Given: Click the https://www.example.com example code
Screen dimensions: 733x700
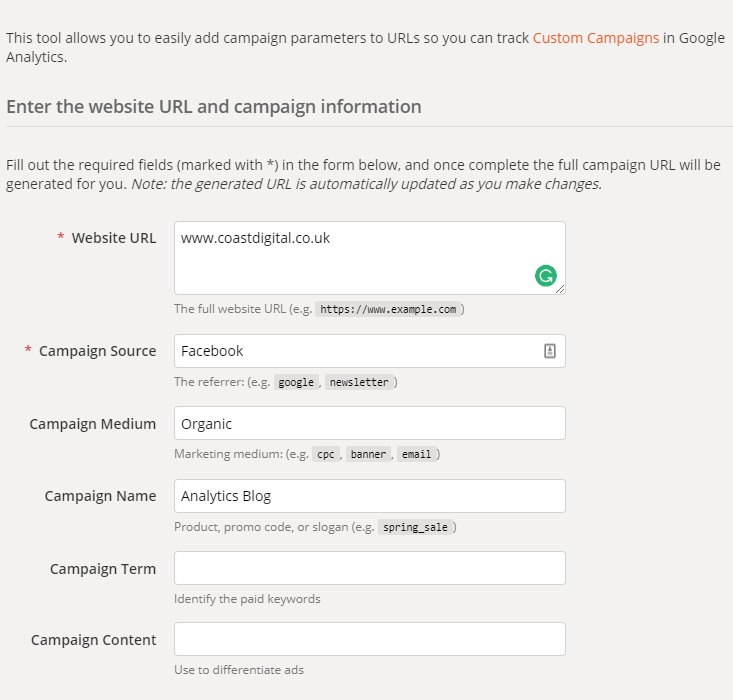Looking at the screenshot, I should pyautogui.click(x=388, y=309).
